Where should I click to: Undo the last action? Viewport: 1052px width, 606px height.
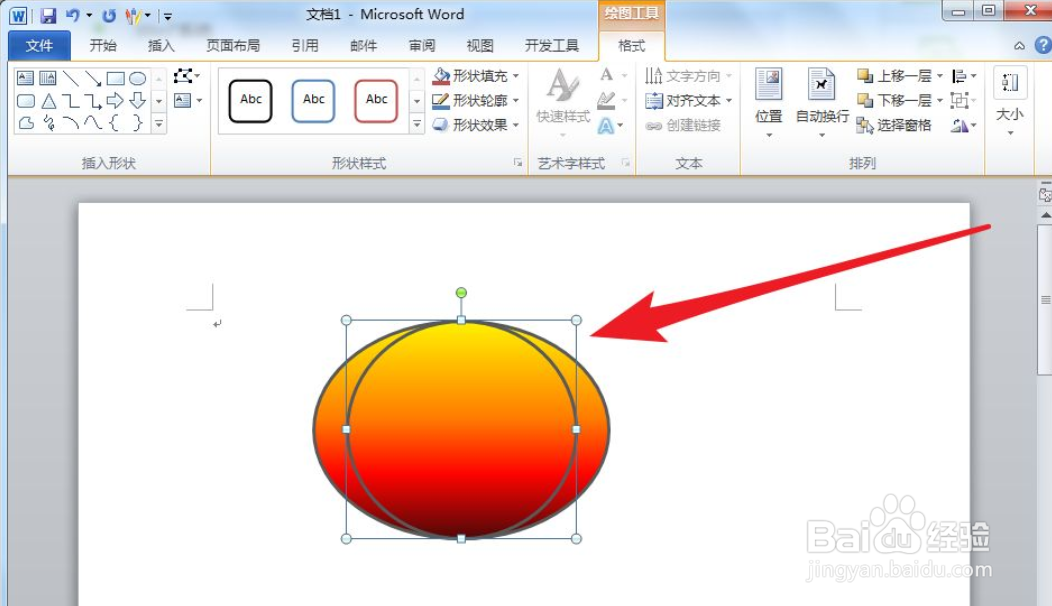click(72, 15)
